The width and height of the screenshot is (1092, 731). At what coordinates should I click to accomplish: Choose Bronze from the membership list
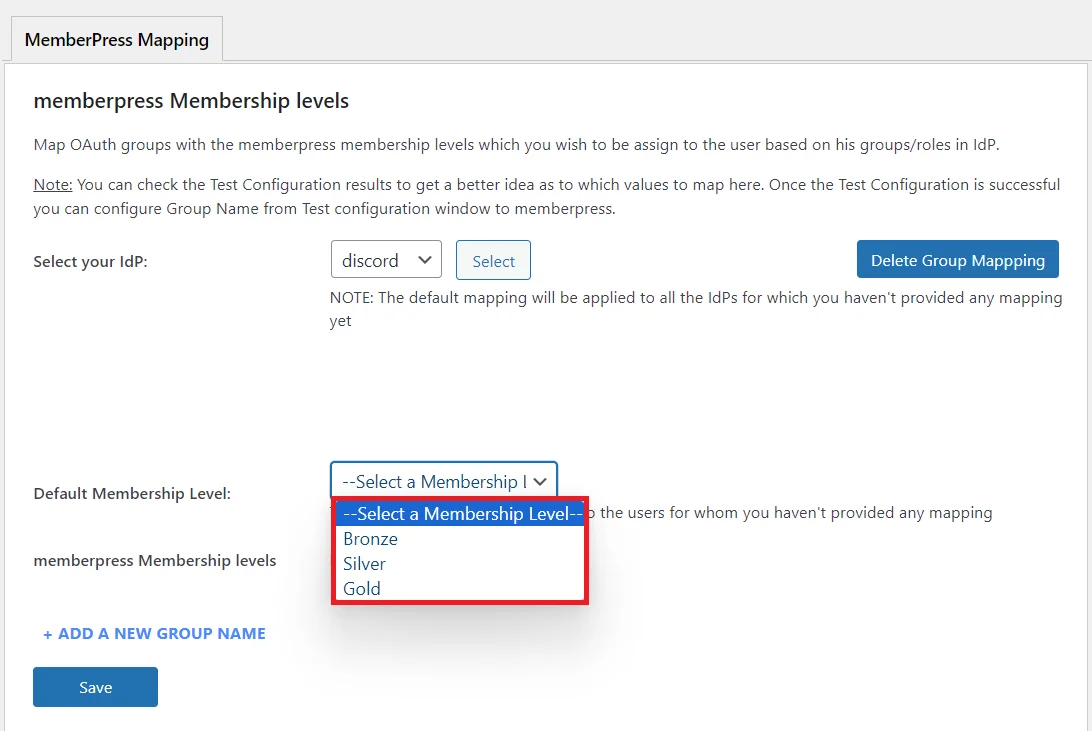[x=460, y=539]
